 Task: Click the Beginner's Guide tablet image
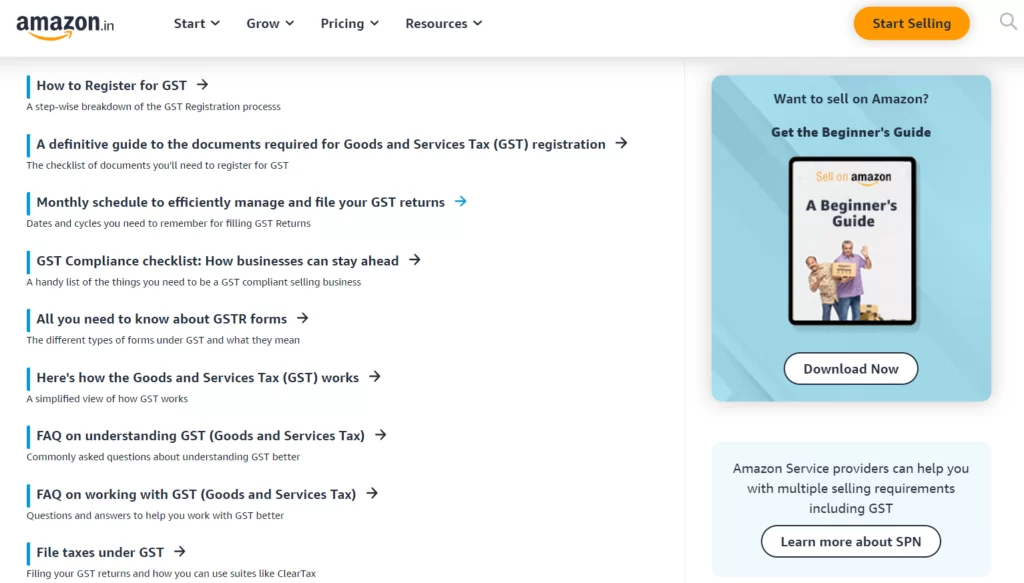coord(852,241)
